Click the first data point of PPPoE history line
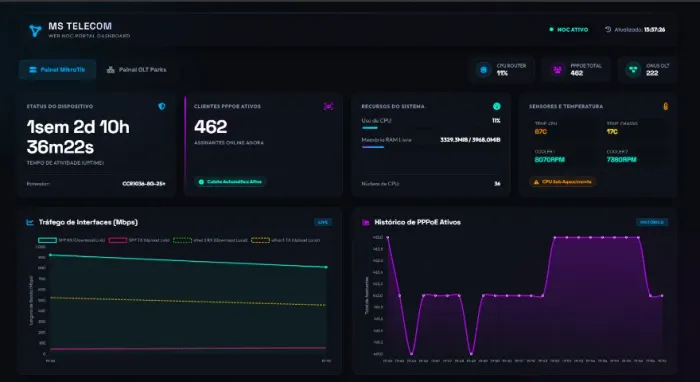 point(388,237)
